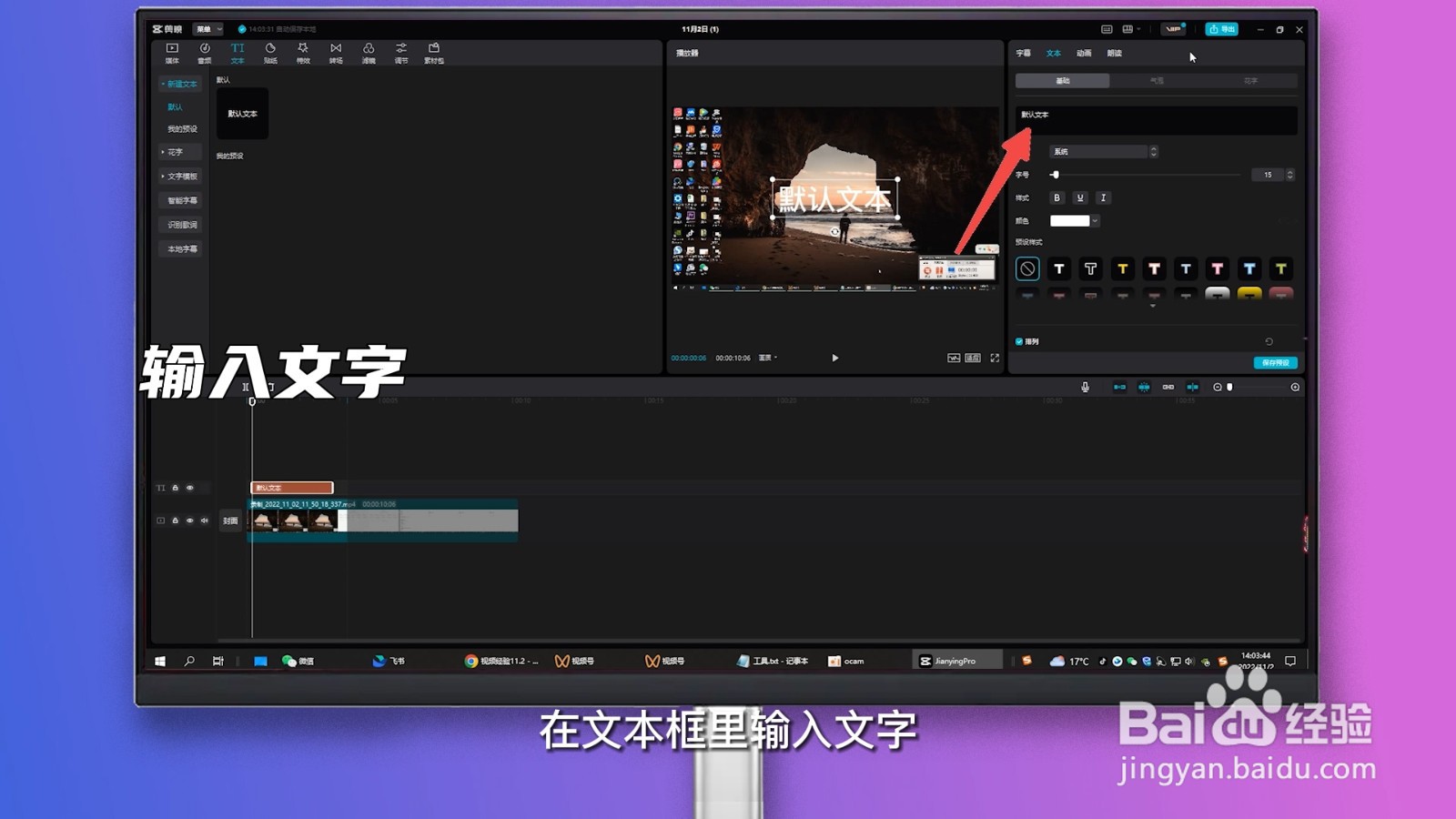Open the text color dropdown
The height and width of the screenshot is (819, 1456).
[x=1095, y=220]
